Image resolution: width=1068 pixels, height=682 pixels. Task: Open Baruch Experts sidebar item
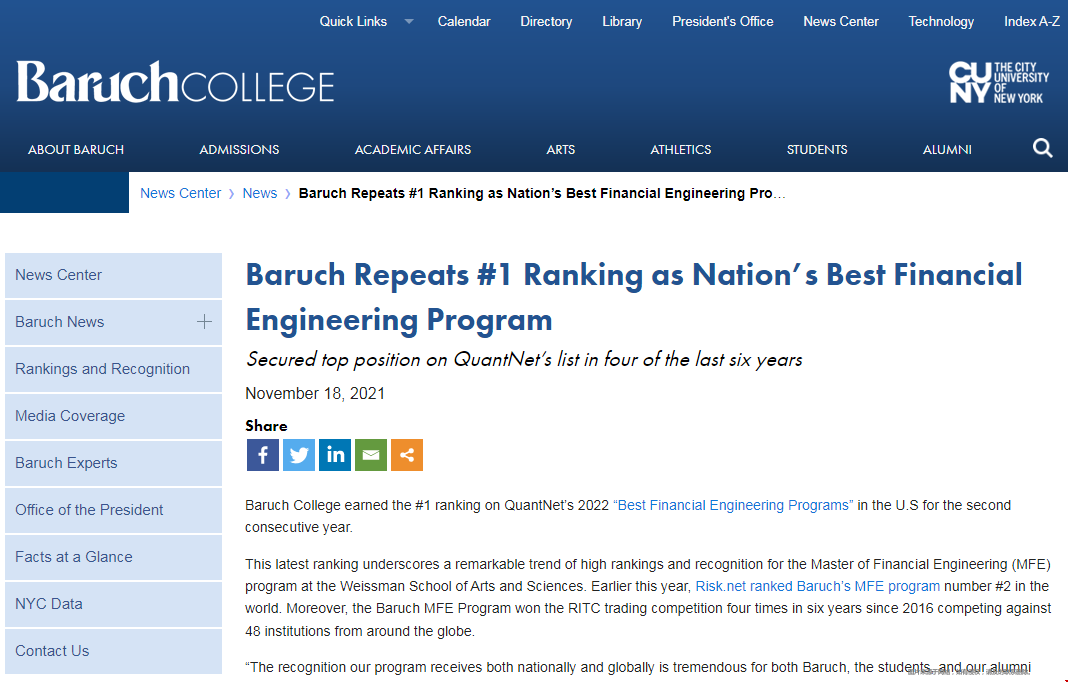[x=113, y=463]
